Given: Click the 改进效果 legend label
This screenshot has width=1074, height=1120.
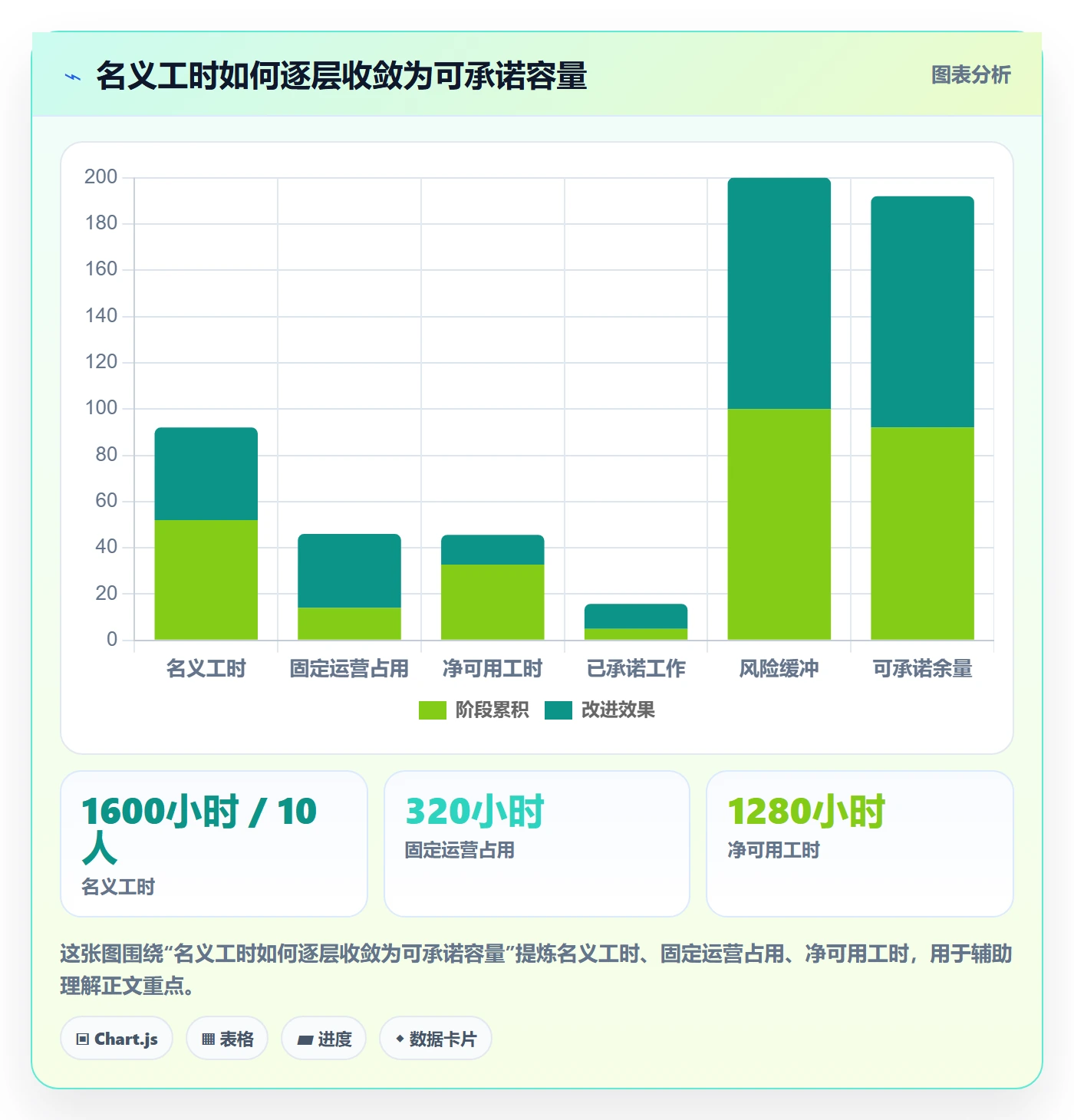Looking at the screenshot, I should click(618, 710).
